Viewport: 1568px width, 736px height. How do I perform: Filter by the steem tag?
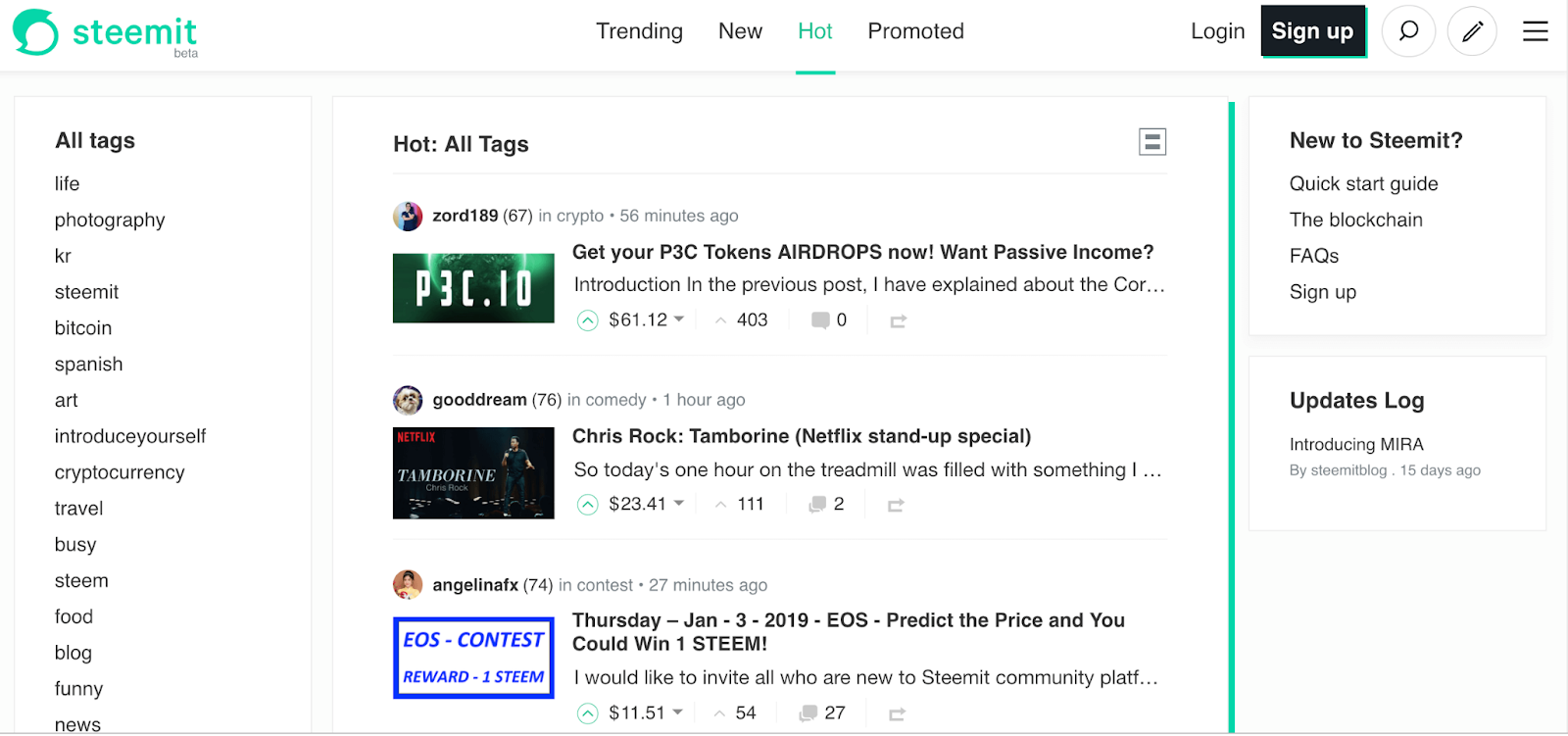click(81, 581)
